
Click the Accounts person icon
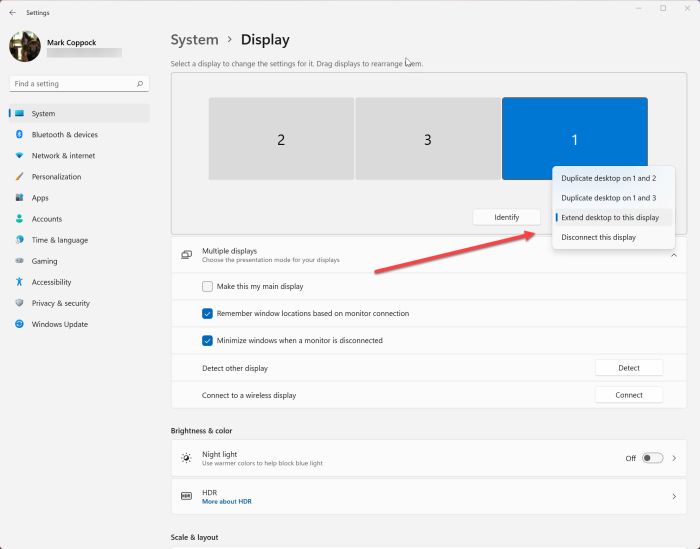19,219
